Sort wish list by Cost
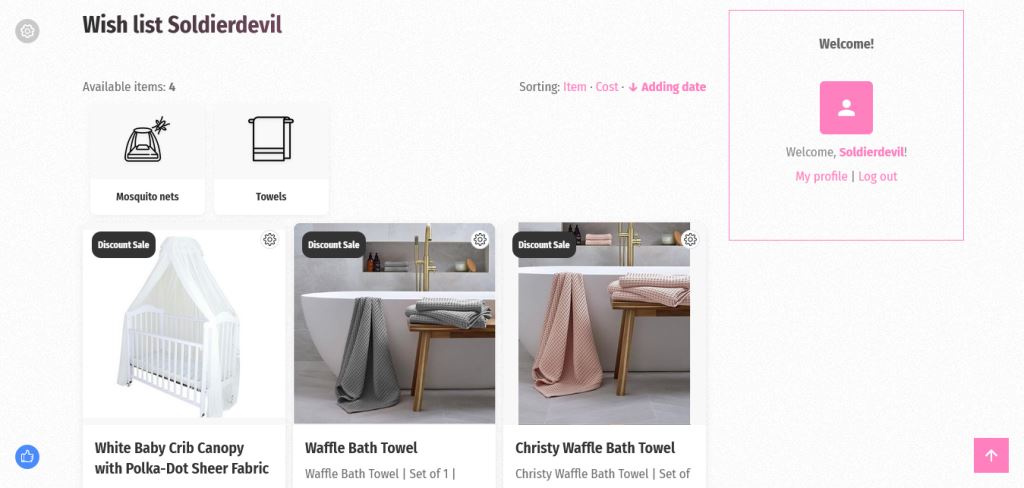The height and width of the screenshot is (488, 1024). tap(607, 87)
